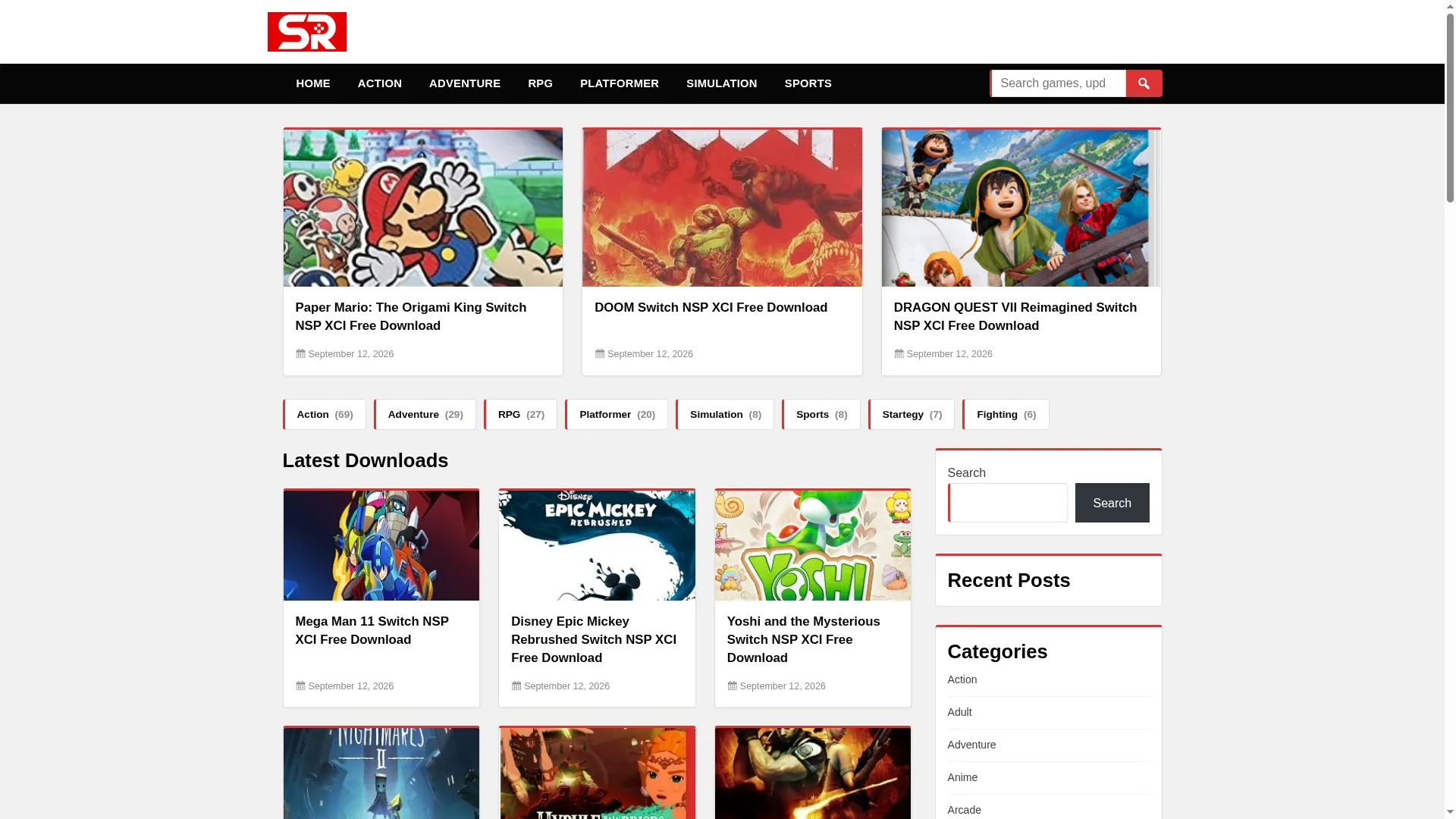Open 'DOOM Switch NSP XCI Free Download' link
1456x819 pixels.
tap(711, 308)
